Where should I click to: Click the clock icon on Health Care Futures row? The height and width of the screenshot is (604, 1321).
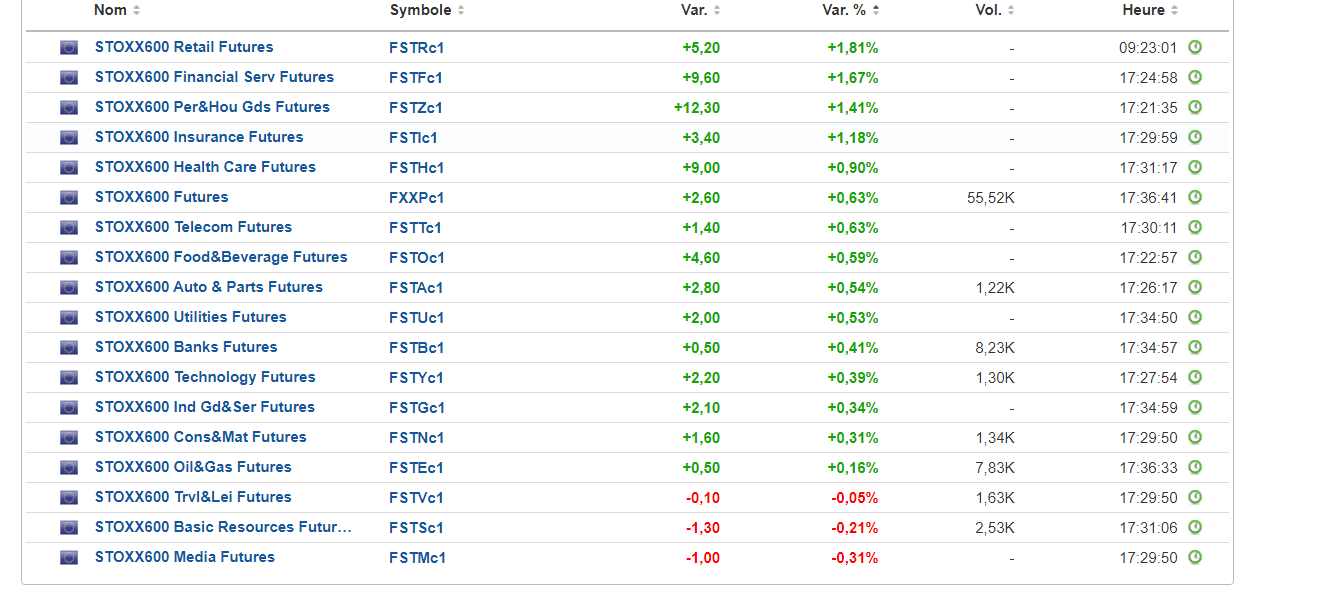pyautogui.click(x=1194, y=167)
